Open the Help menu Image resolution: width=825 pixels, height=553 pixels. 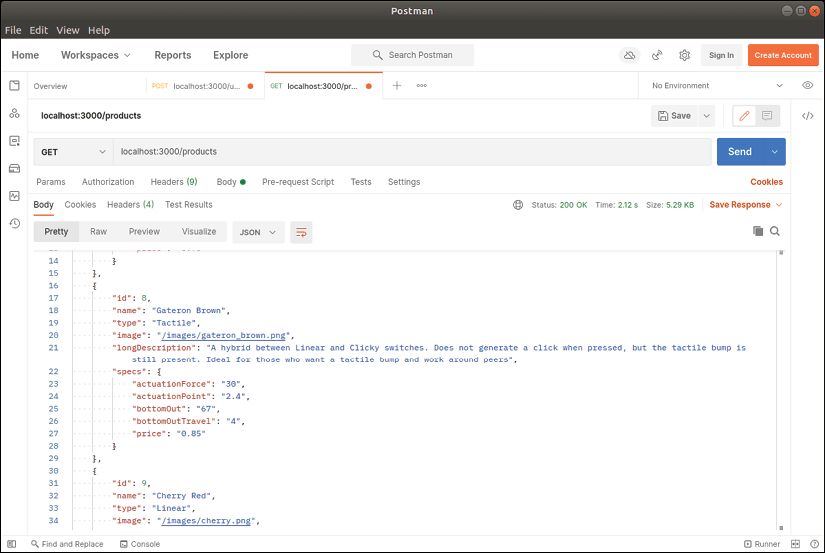coord(99,30)
